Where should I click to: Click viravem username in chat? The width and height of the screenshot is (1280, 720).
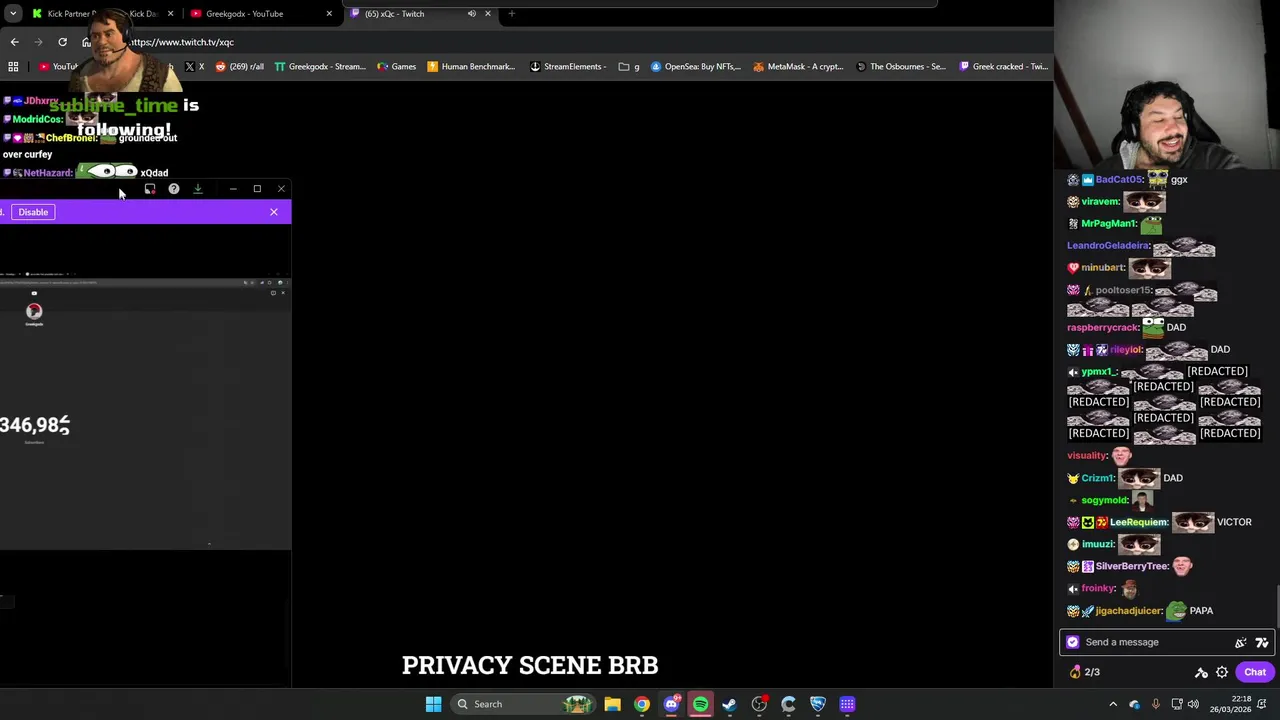coord(1099,202)
